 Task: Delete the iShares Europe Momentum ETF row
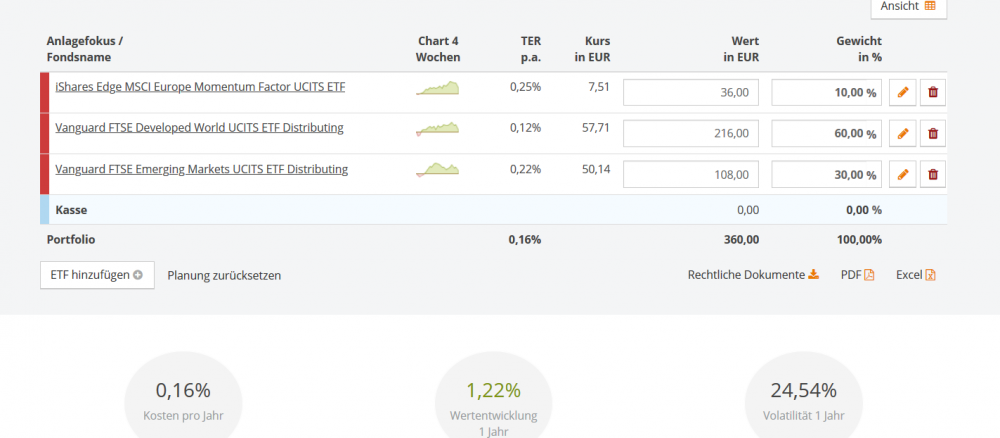[933, 93]
